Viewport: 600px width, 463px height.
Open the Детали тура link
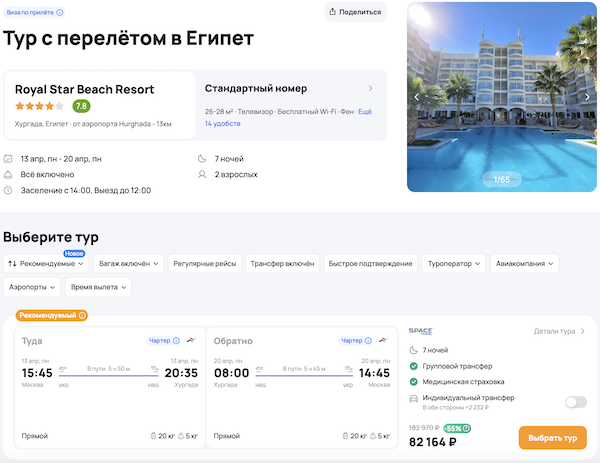click(x=560, y=330)
